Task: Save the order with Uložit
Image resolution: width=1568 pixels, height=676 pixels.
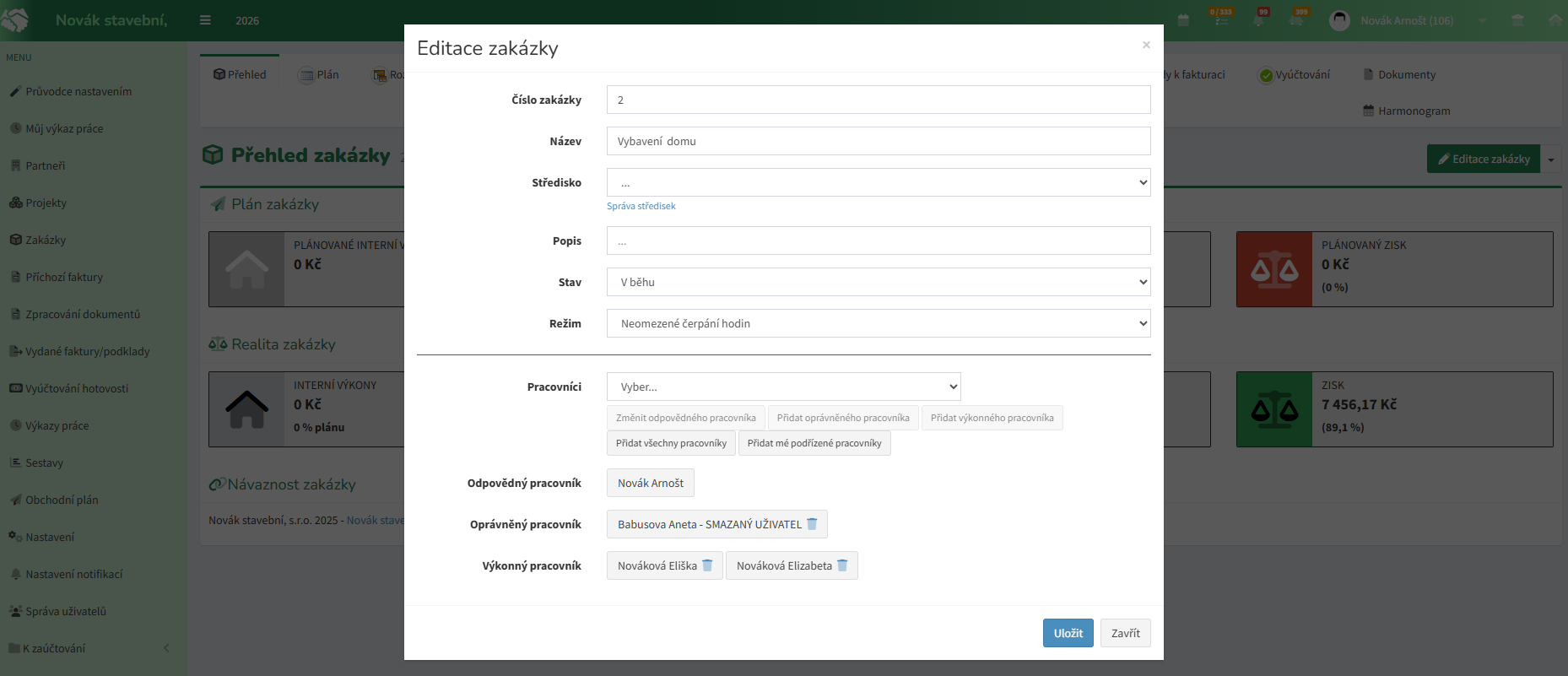Action: pos(1068,633)
